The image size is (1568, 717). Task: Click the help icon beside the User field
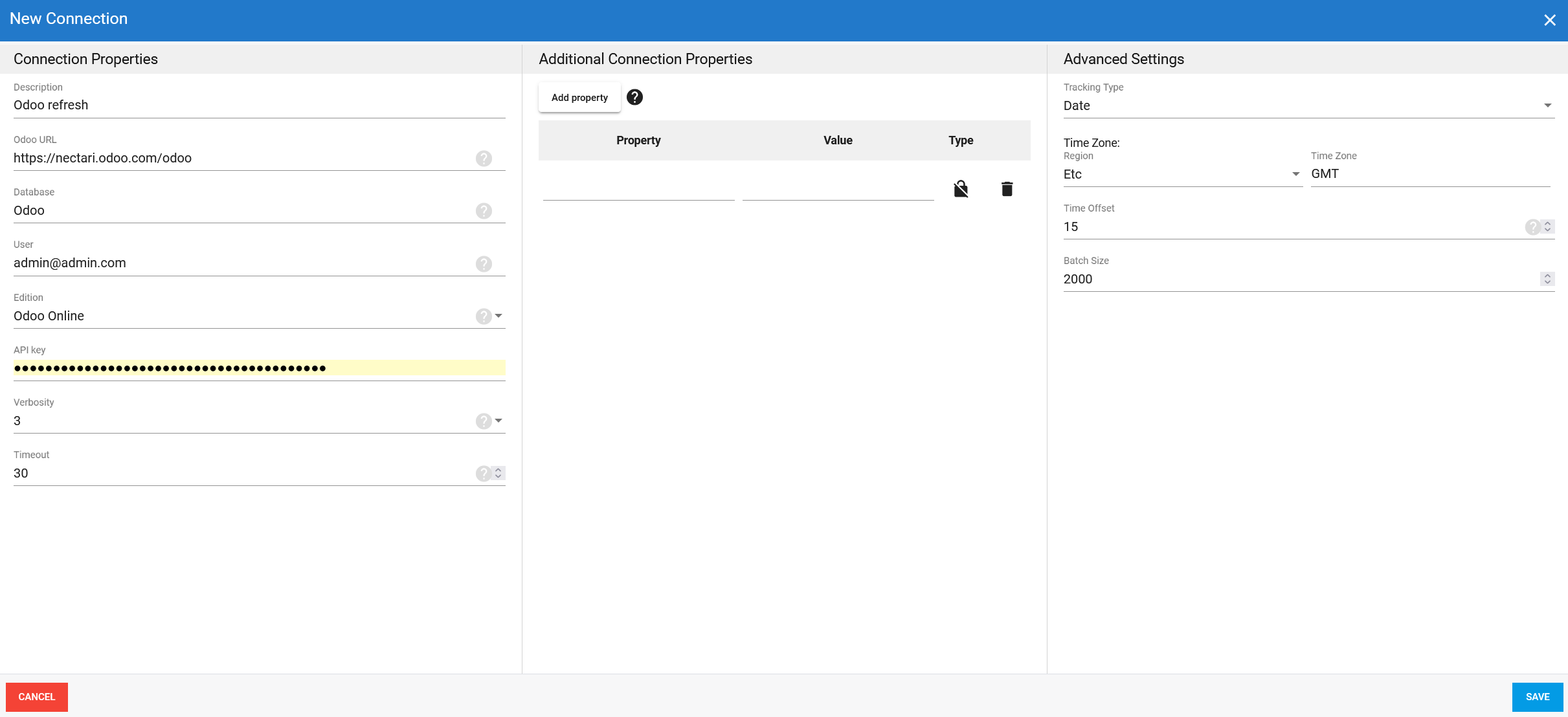[484, 263]
